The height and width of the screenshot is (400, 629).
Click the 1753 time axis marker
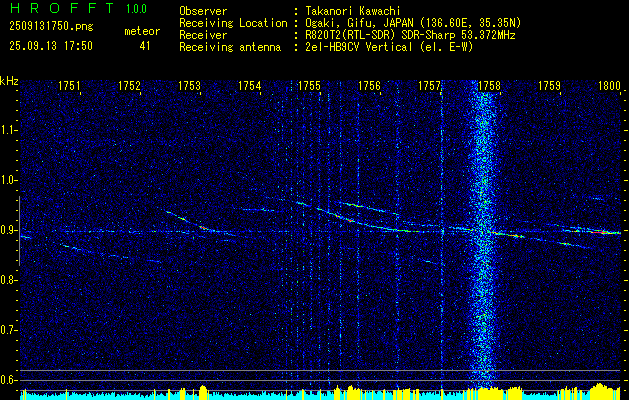pos(189,86)
